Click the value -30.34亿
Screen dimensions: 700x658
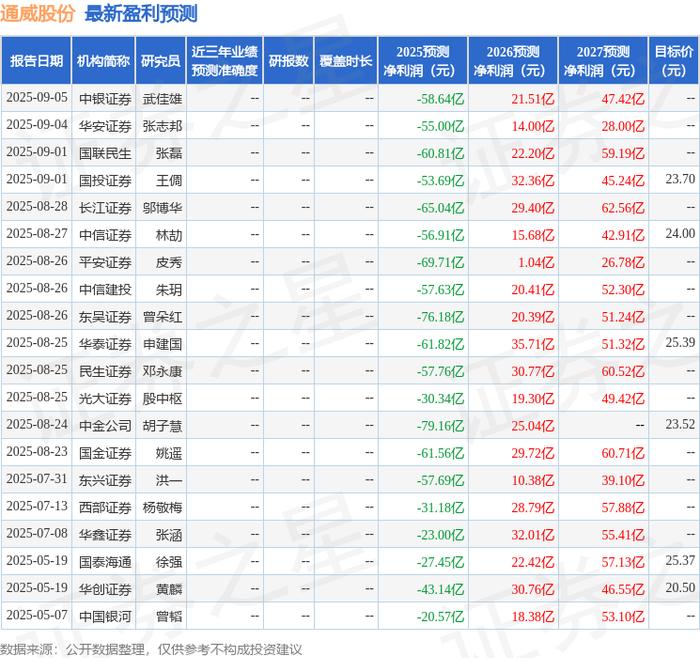coord(440,398)
